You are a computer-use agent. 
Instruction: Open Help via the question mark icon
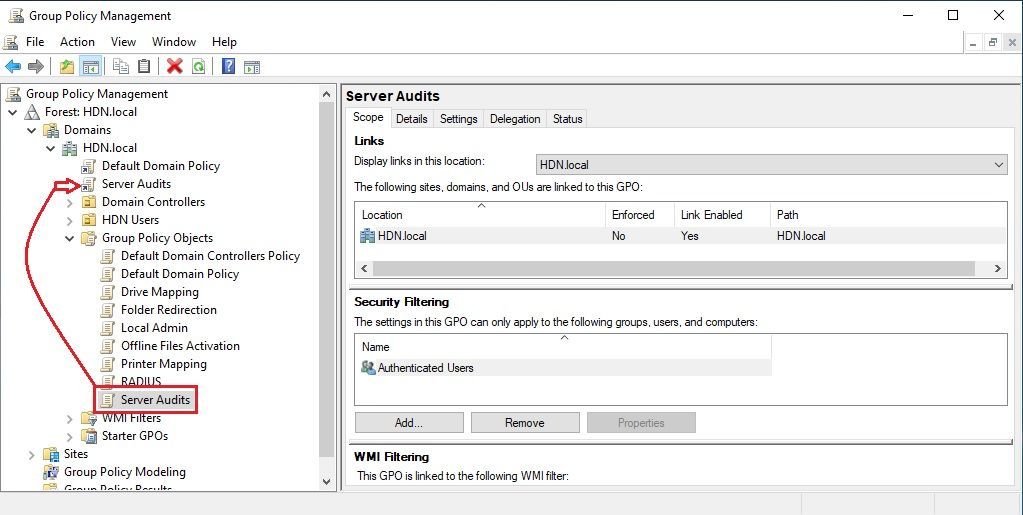(228, 66)
